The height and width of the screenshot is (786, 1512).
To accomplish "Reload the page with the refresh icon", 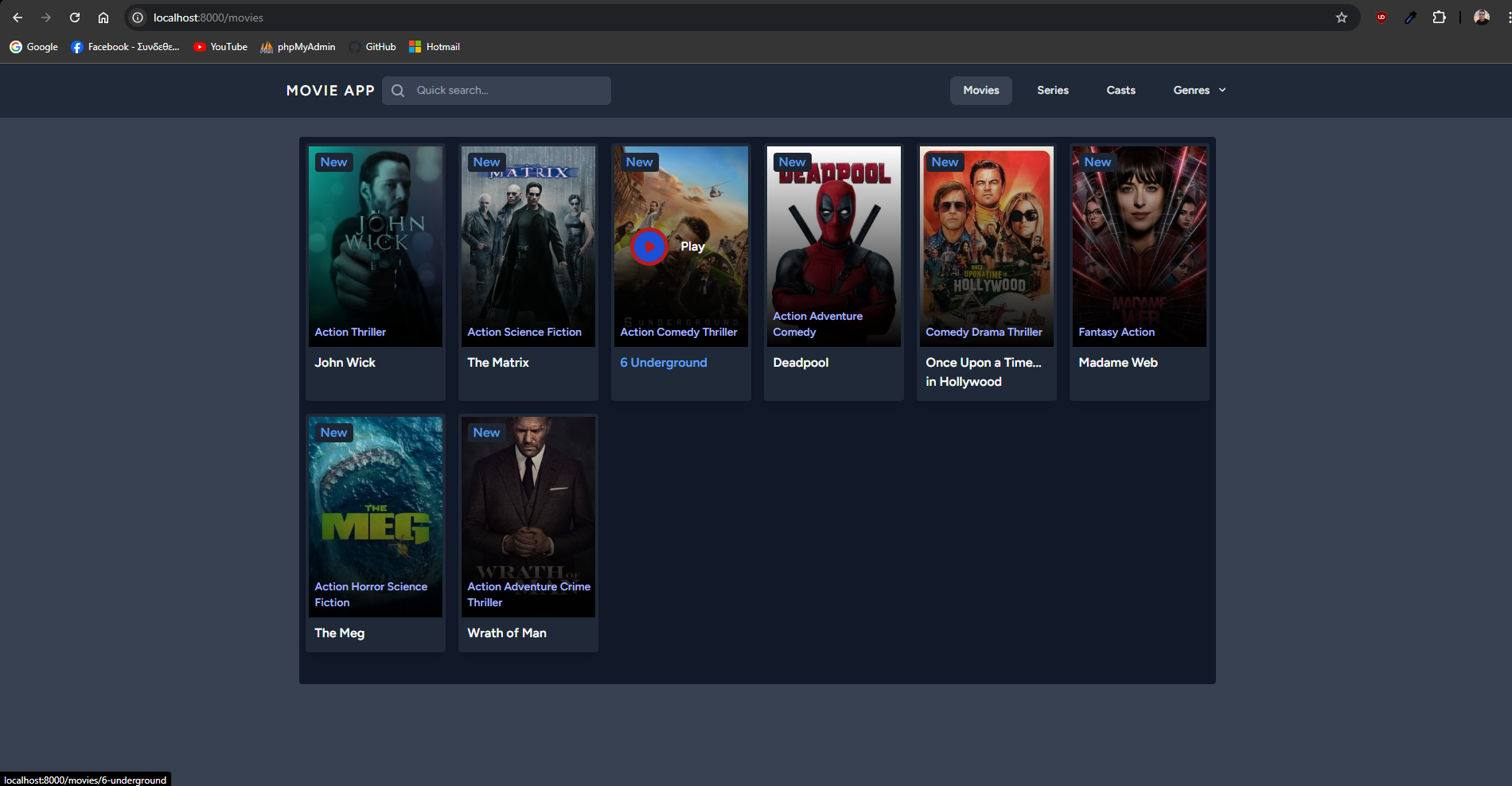I will tap(75, 18).
